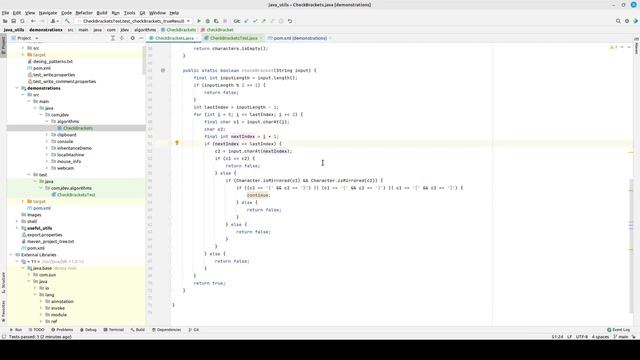The image size is (640, 360).
Task: Click the checkBracket method breadcrumb
Action: pos(217,30)
